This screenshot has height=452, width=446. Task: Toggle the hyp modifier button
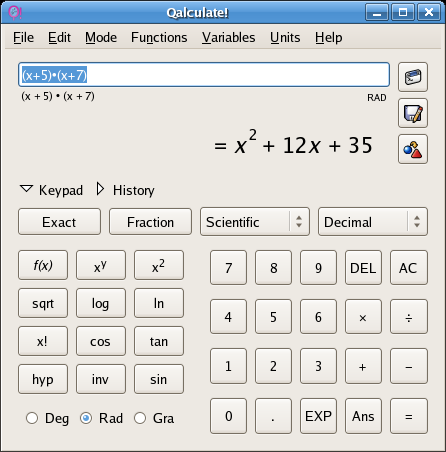tap(43, 379)
